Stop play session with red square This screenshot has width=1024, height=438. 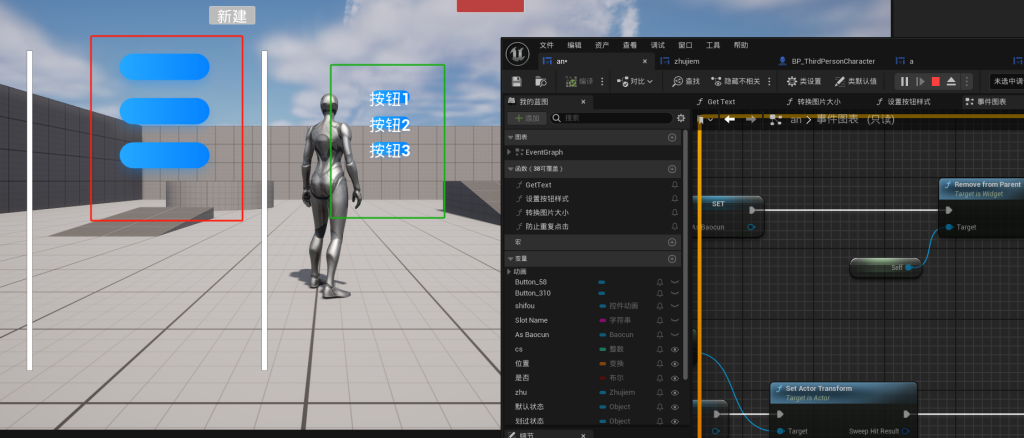(x=936, y=81)
